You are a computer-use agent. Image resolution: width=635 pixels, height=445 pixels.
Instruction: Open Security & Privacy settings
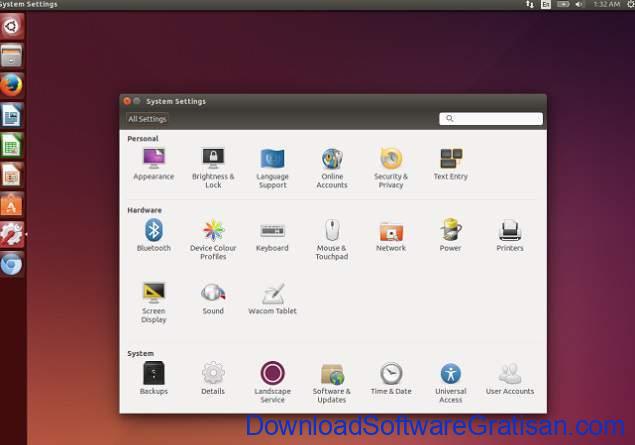391,168
